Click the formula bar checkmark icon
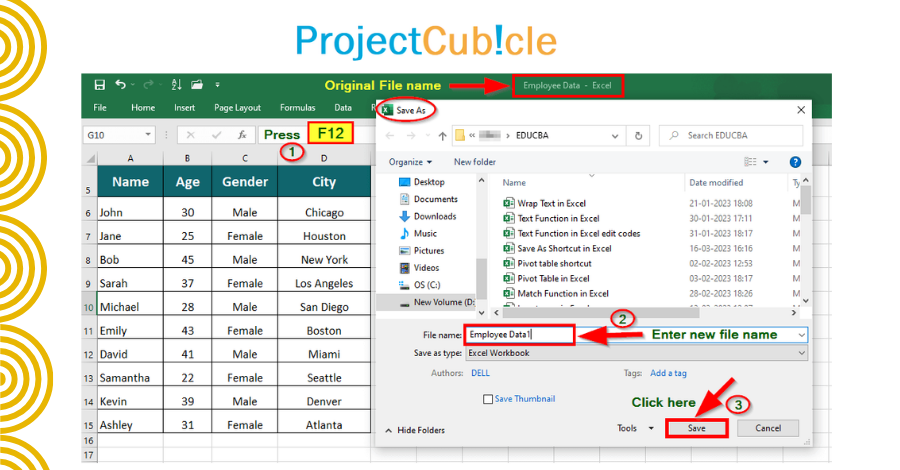Viewport: 900px width, 470px height. (216, 135)
